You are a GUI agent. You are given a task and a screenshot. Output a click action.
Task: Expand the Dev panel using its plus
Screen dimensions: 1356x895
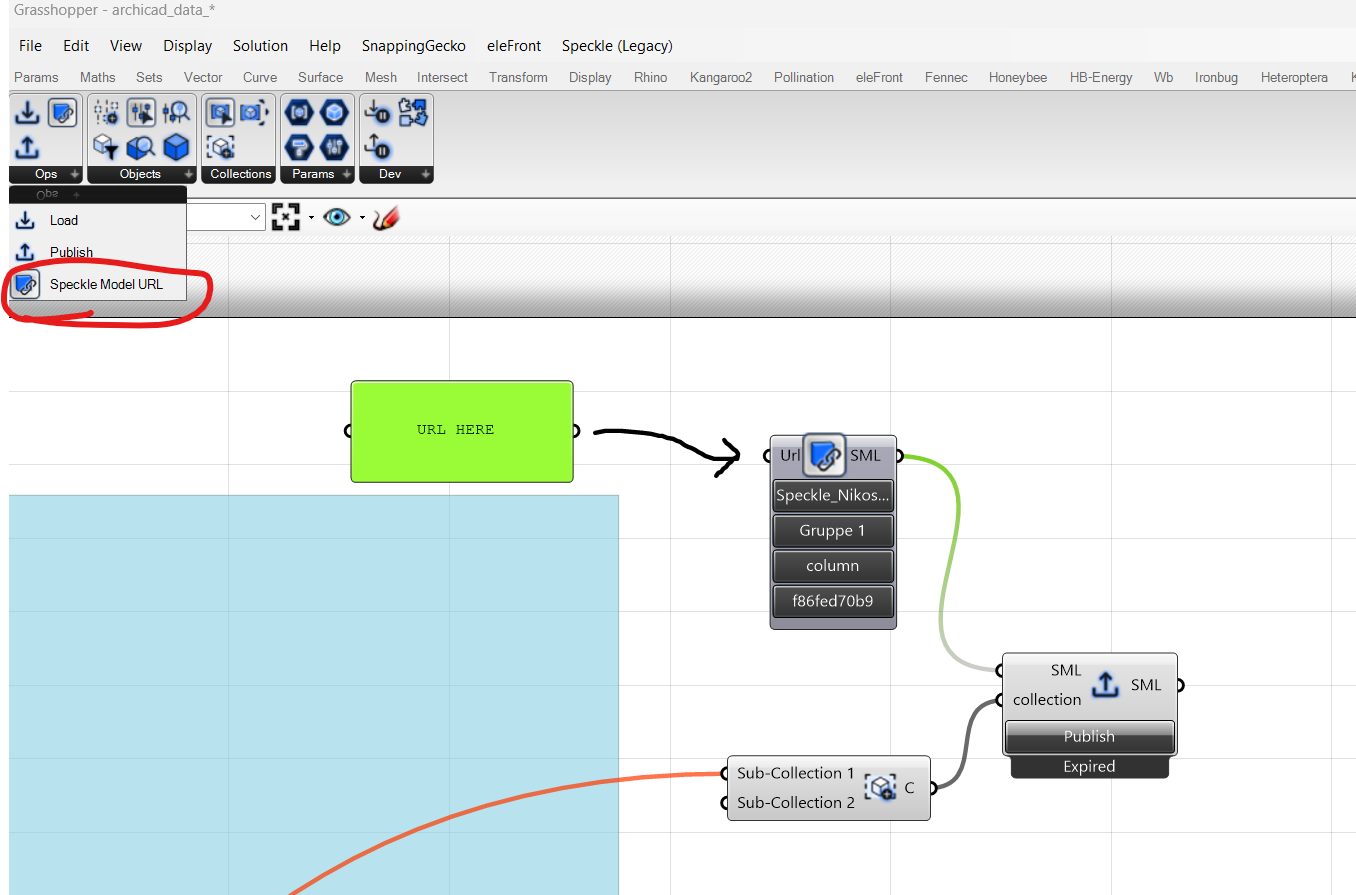click(425, 174)
